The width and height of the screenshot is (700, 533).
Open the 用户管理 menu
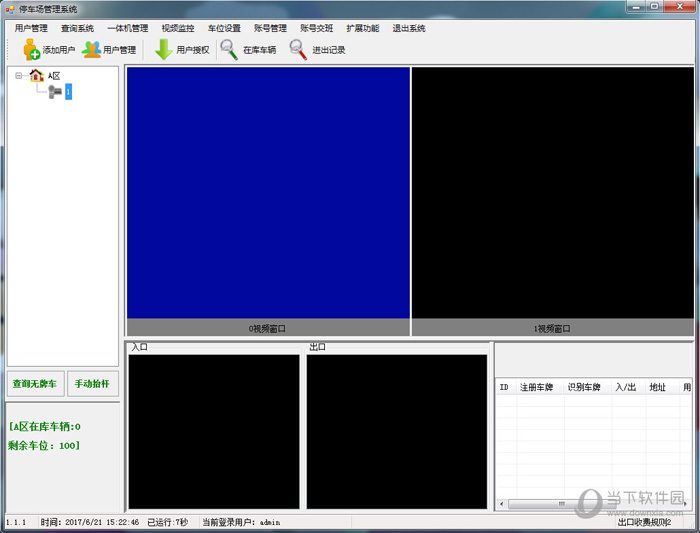31,28
